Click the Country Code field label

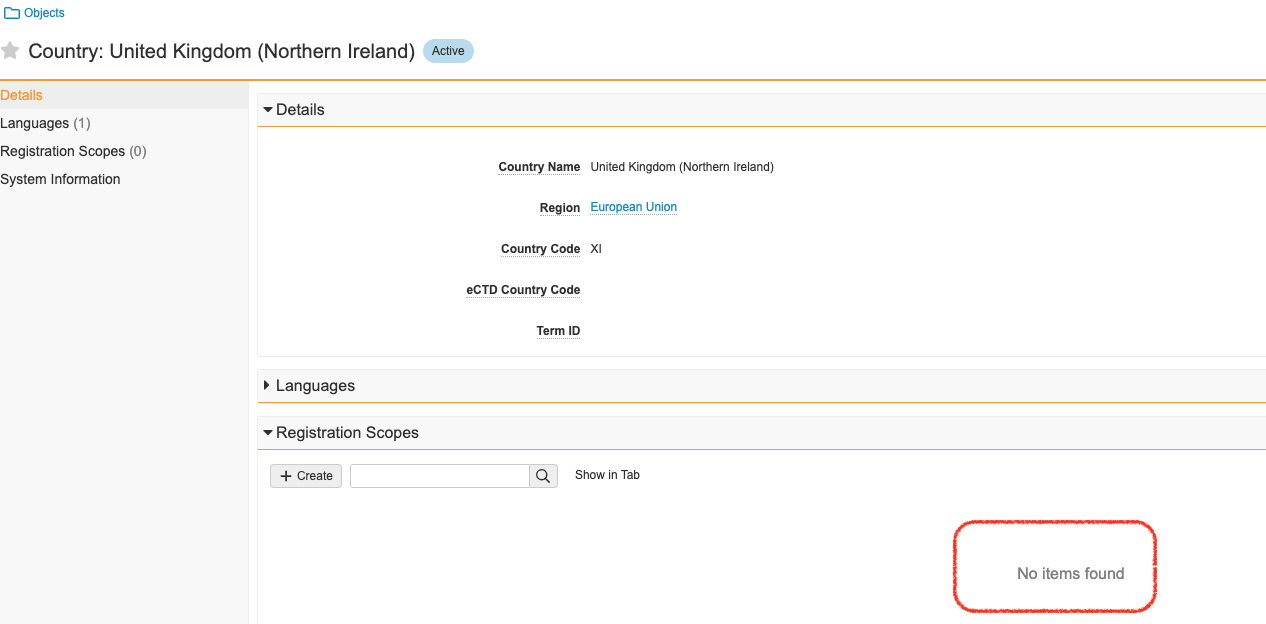(540, 249)
